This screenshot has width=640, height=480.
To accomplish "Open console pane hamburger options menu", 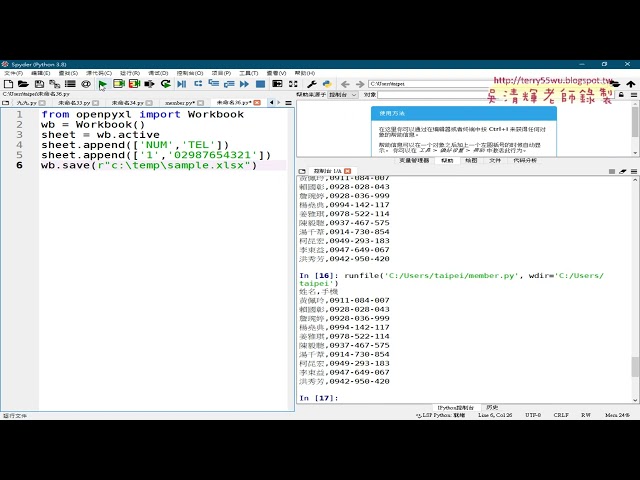I will pos(634,171).
